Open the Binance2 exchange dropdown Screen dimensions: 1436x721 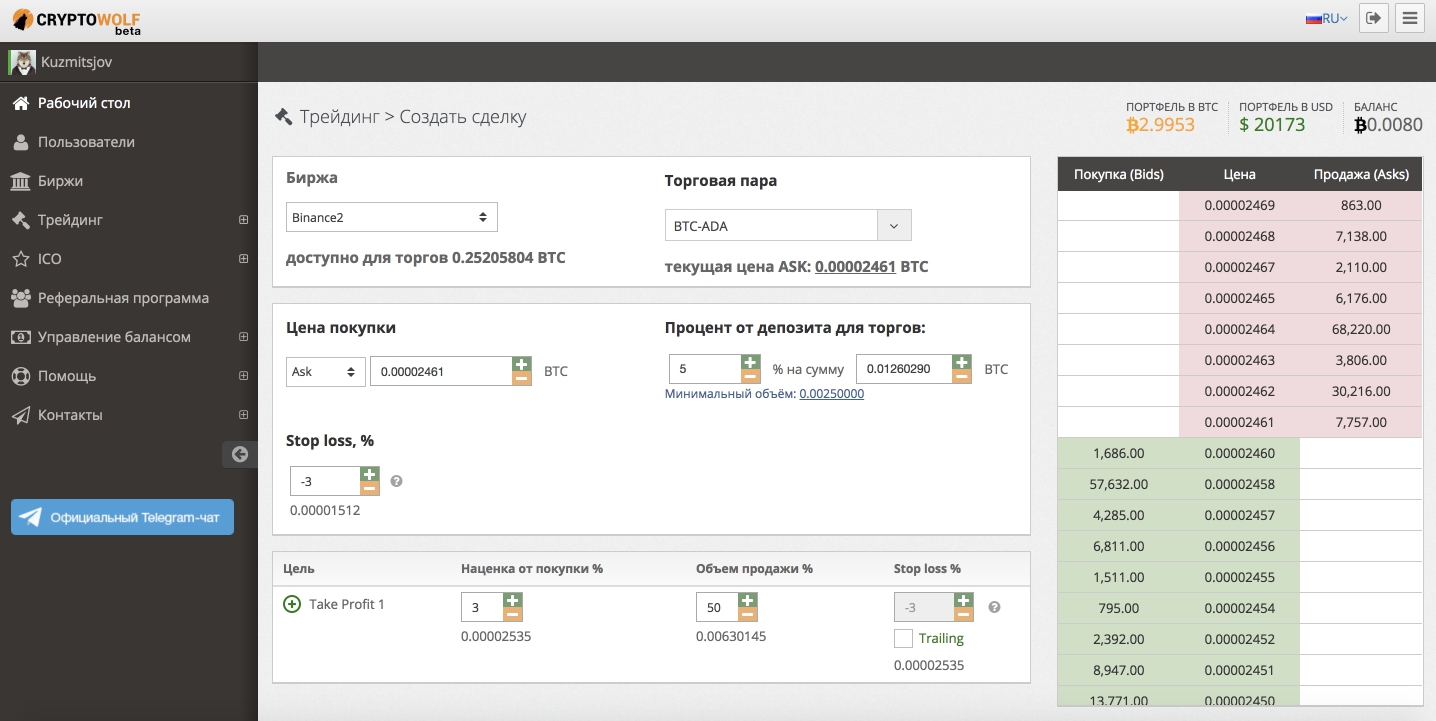tap(391, 217)
